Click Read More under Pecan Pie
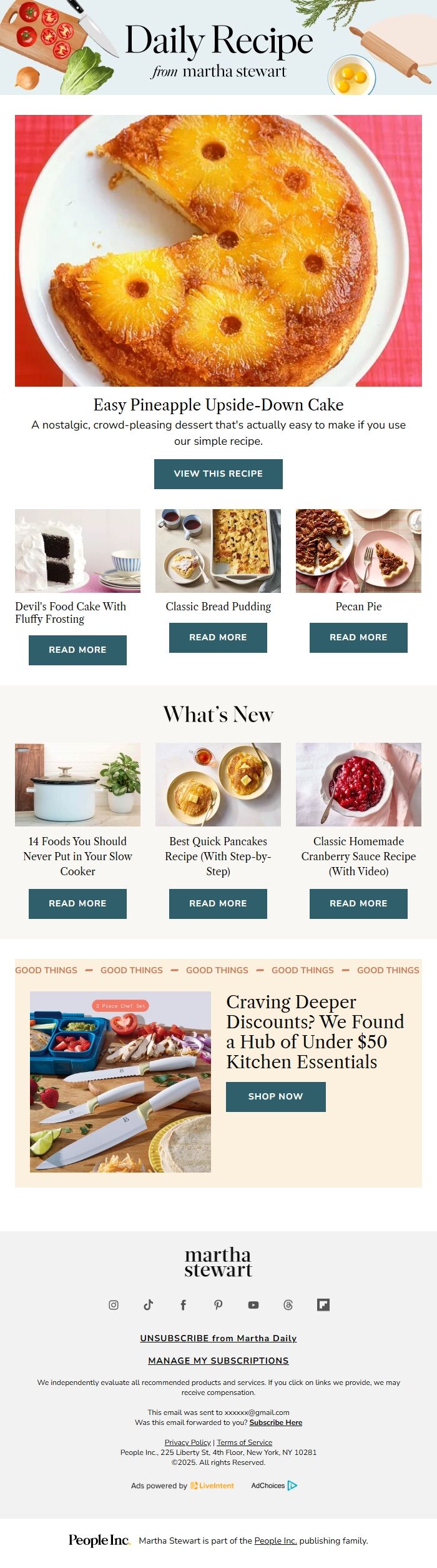Image resolution: width=437 pixels, height=1568 pixels. [358, 637]
